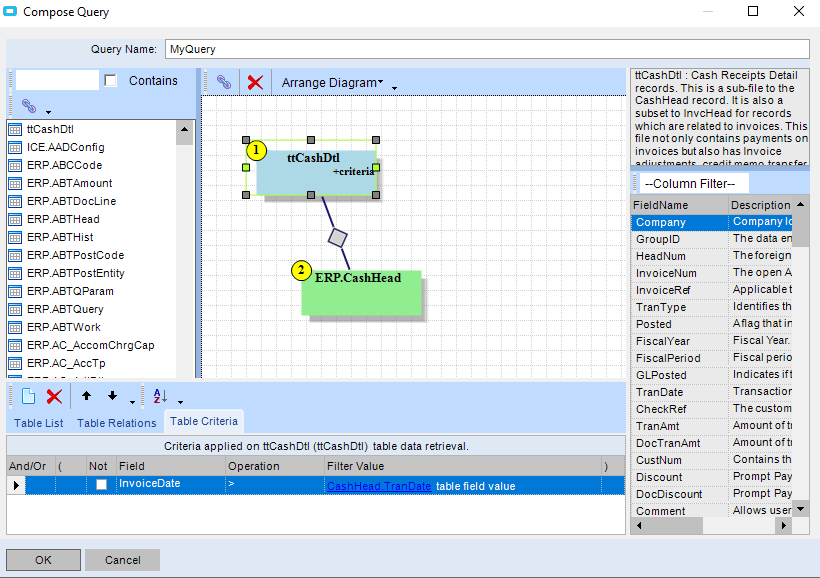820x578 pixels.
Task: Select ERP.ABTHist in the table list
Action: (x=60, y=237)
